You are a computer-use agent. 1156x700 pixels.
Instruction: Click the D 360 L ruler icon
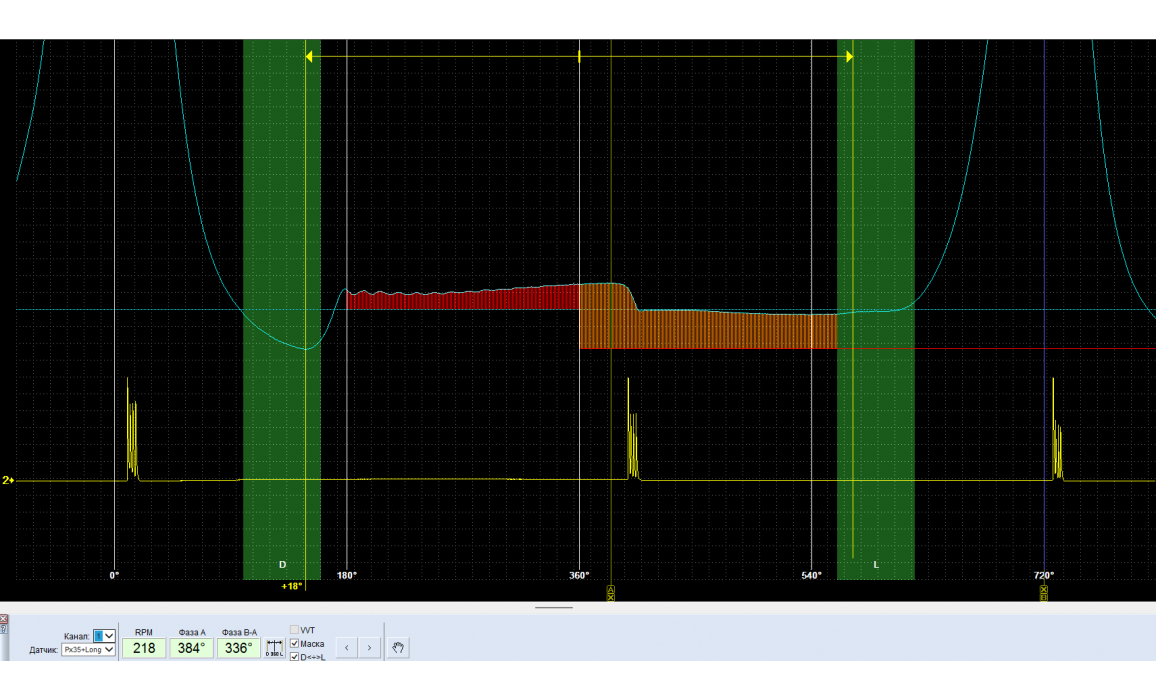click(x=276, y=648)
